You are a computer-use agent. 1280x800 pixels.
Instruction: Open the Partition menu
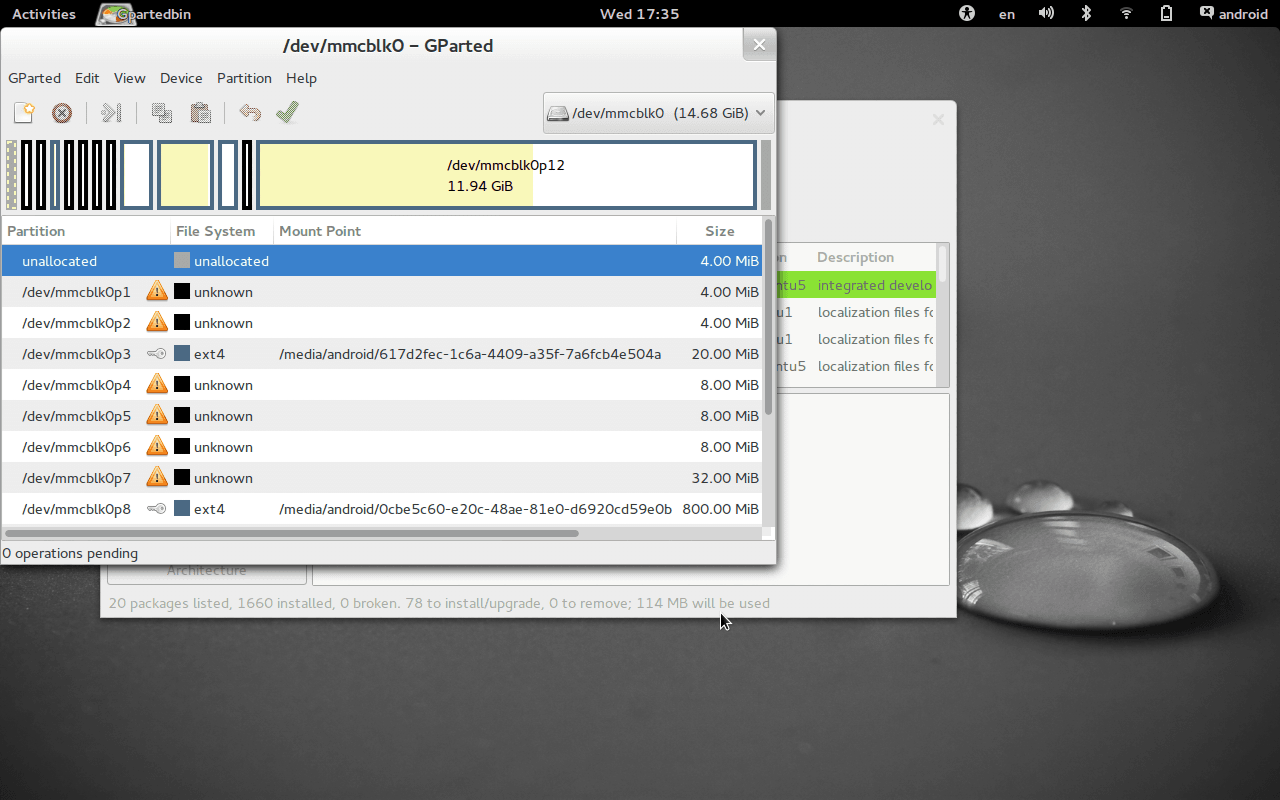tap(244, 78)
